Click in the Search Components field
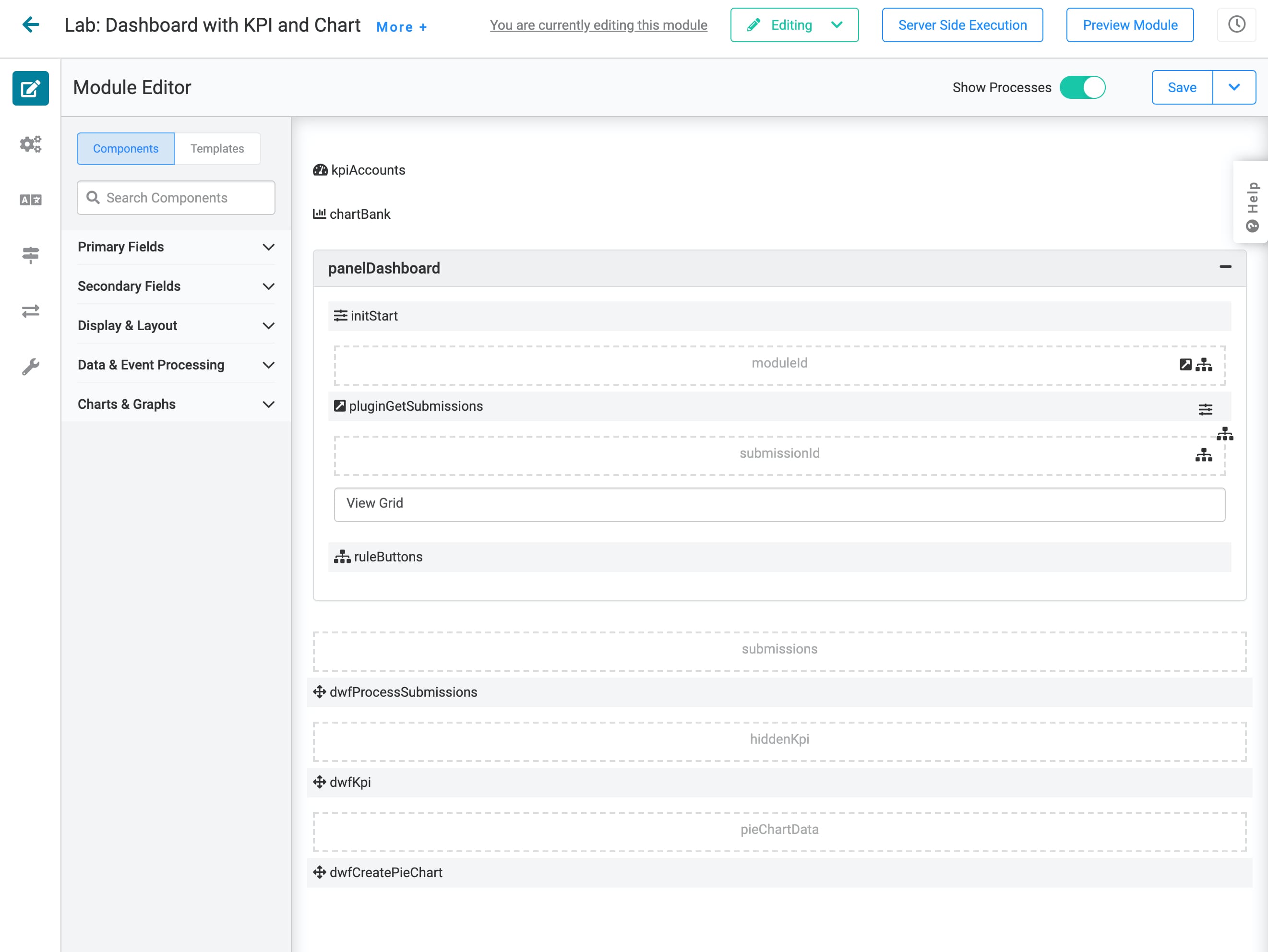Screen dimensions: 1268x952 [177, 198]
